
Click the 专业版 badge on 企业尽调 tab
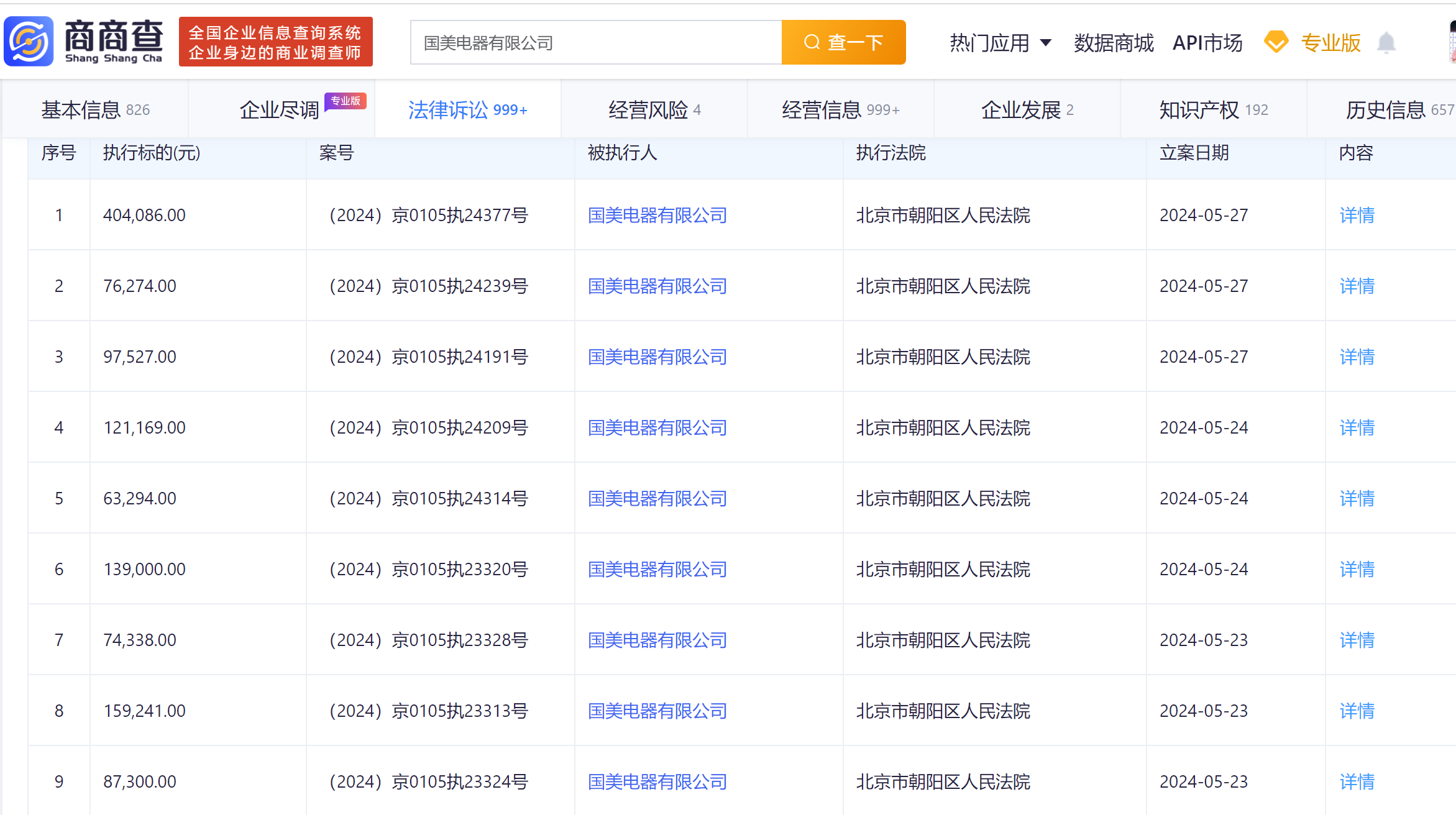pyautogui.click(x=346, y=100)
